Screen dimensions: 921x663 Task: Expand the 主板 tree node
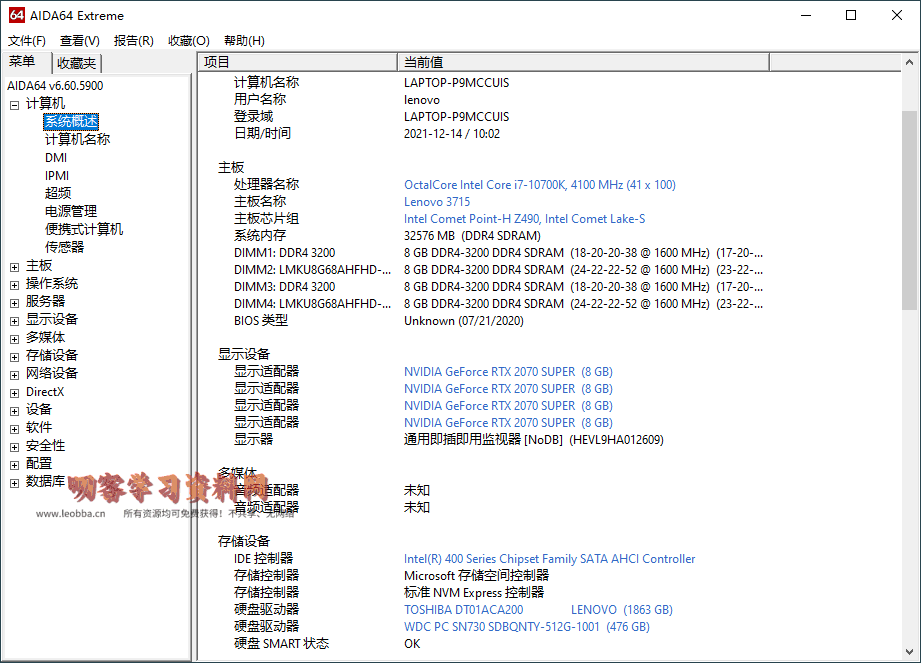pyautogui.click(x=15, y=266)
